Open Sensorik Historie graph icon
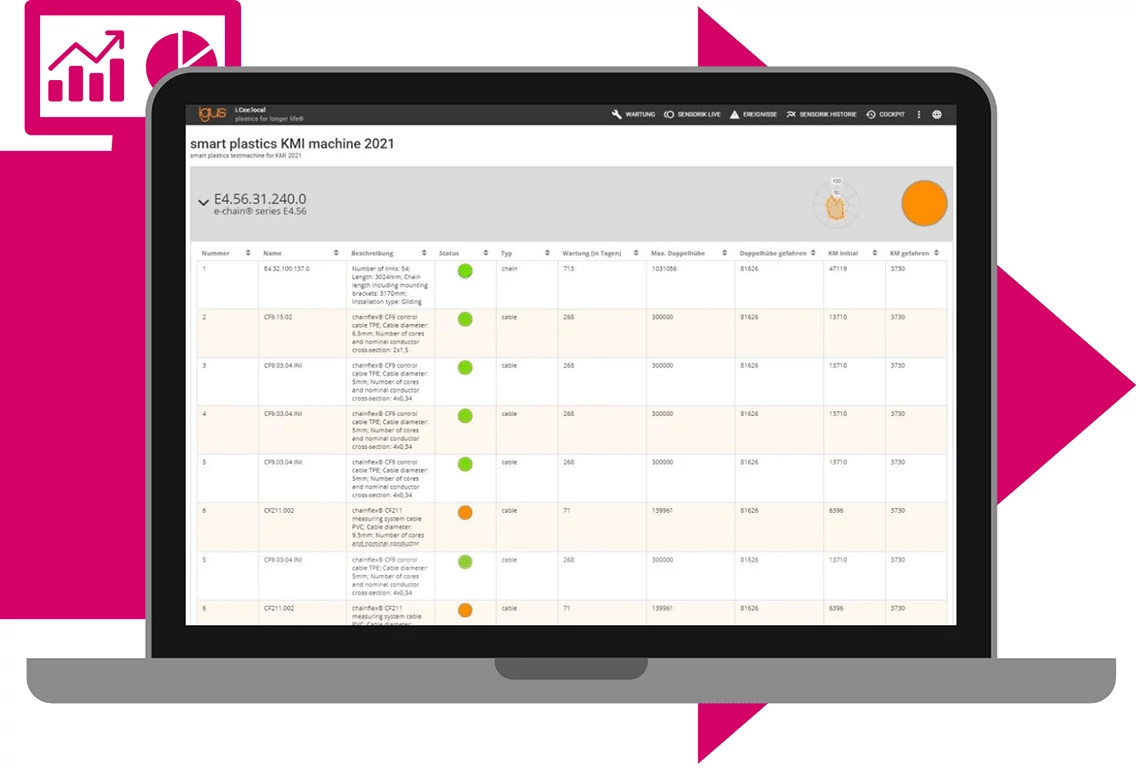The height and width of the screenshot is (770, 1140). tap(791, 114)
